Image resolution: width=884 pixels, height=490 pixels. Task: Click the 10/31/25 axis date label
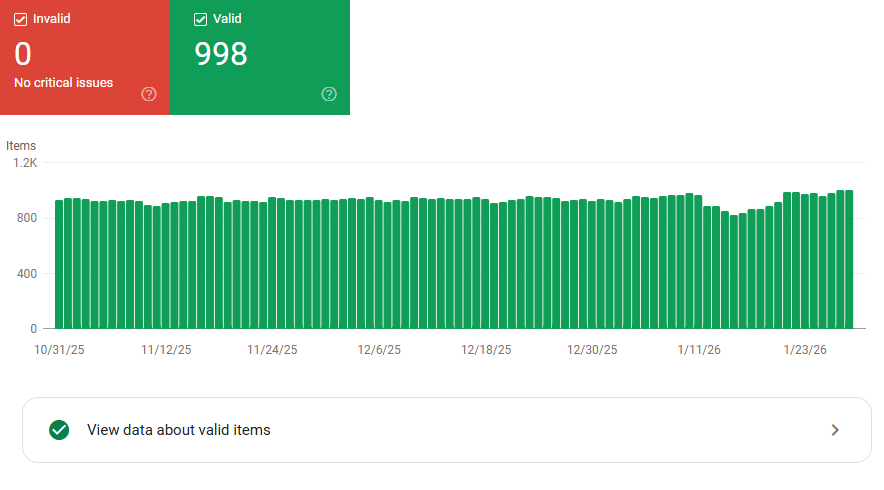click(59, 350)
